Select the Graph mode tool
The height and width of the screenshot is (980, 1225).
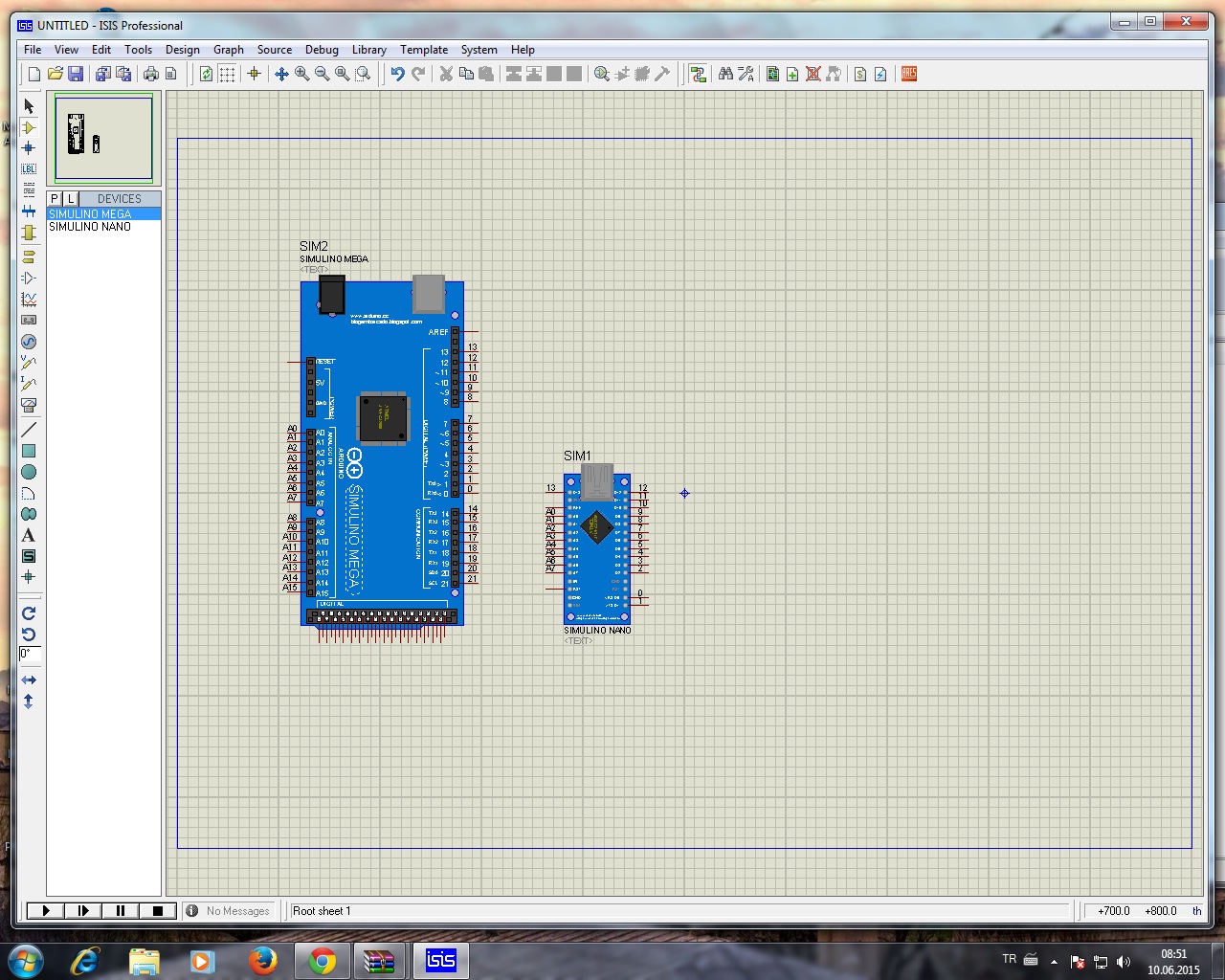(29, 300)
